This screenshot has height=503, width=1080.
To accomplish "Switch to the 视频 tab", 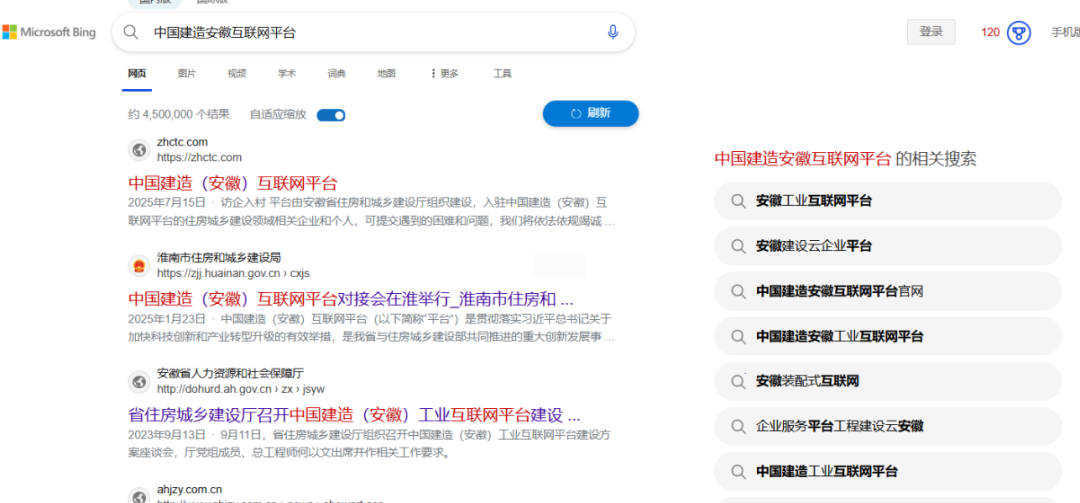I will point(237,74).
